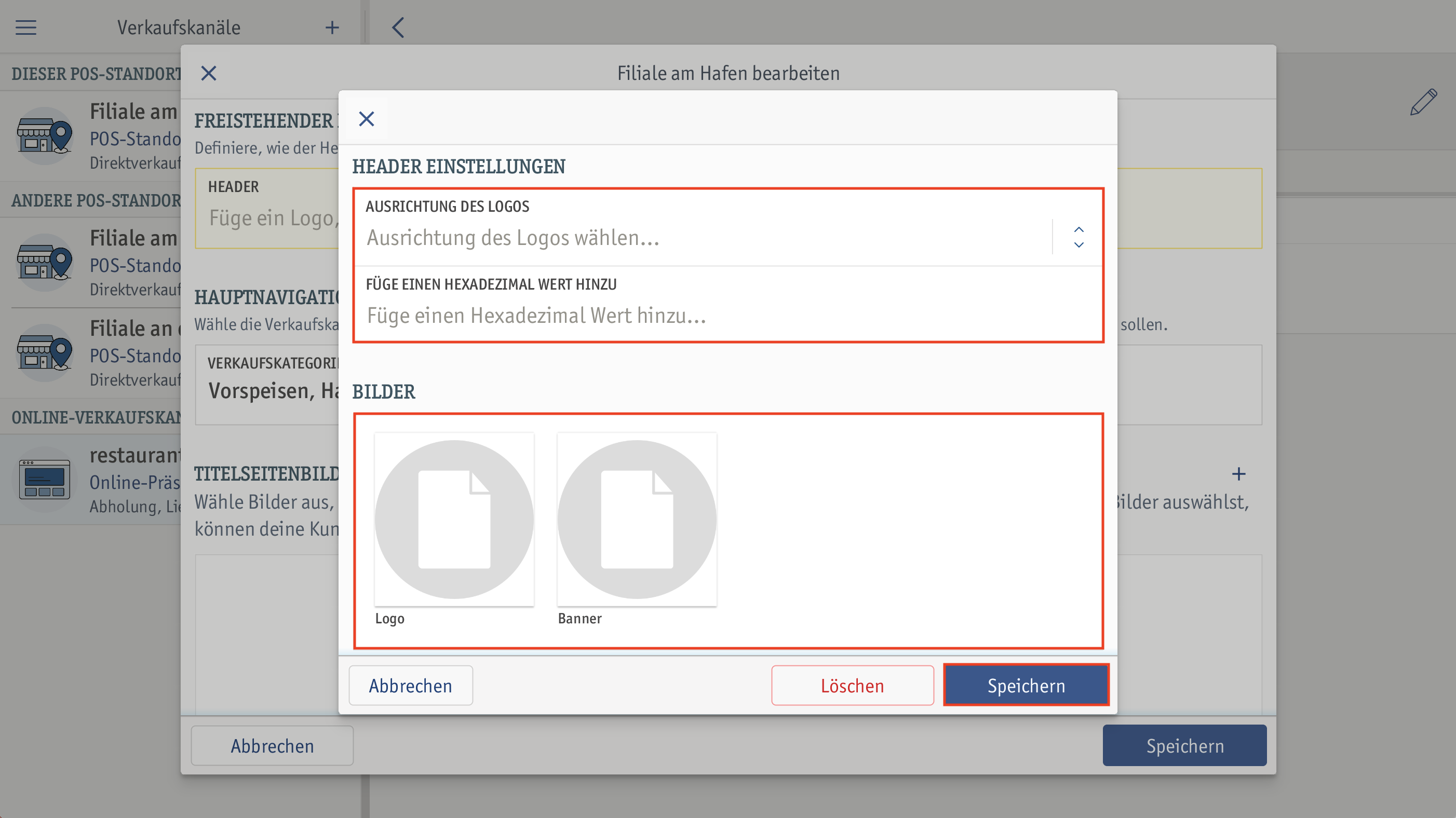Close the Filiale am Hafen bearbeiten dialog

[x=209, y=73]
